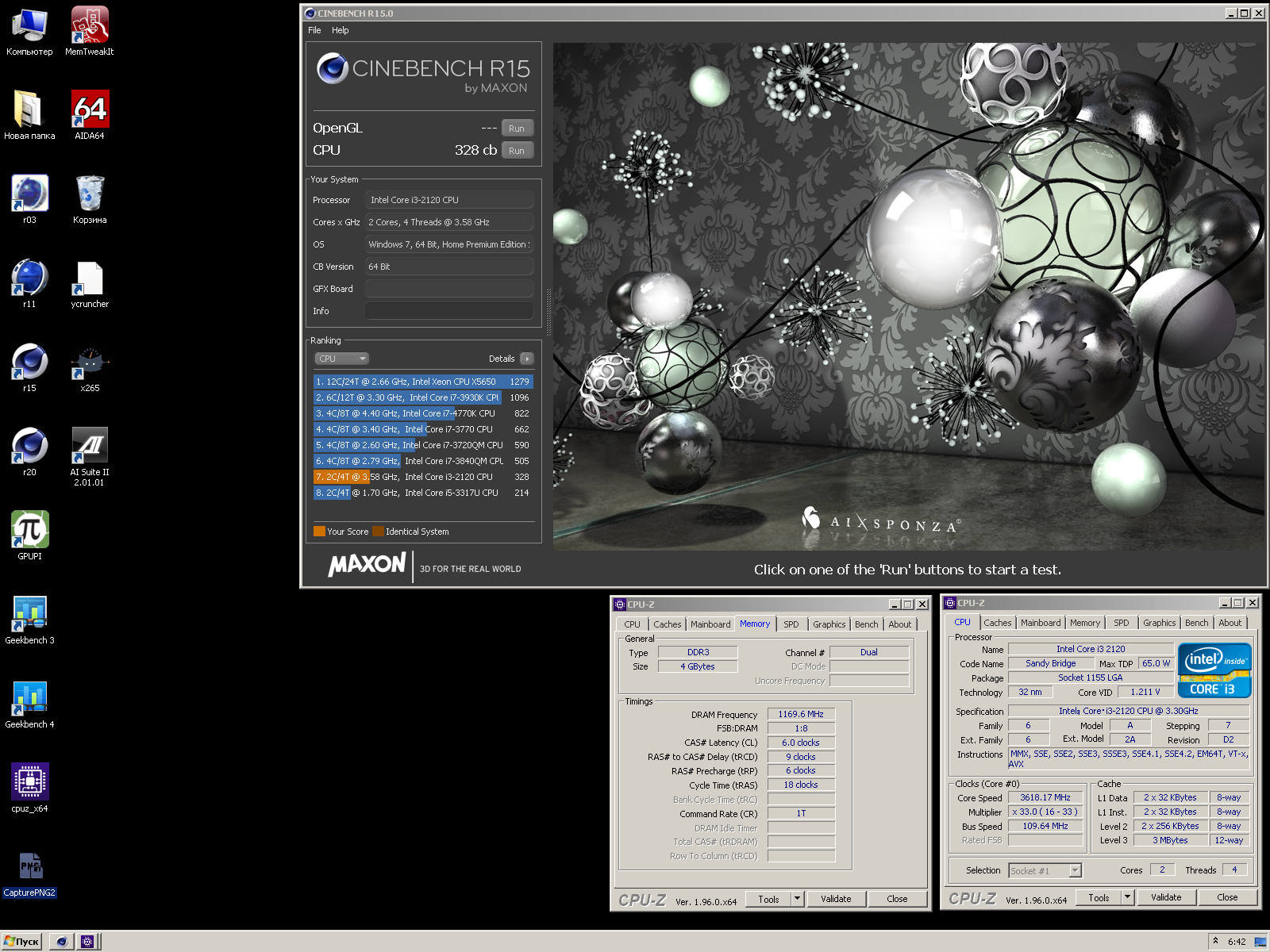Select the x265 desktop shortcut
1270x952 pixels.
90,368
